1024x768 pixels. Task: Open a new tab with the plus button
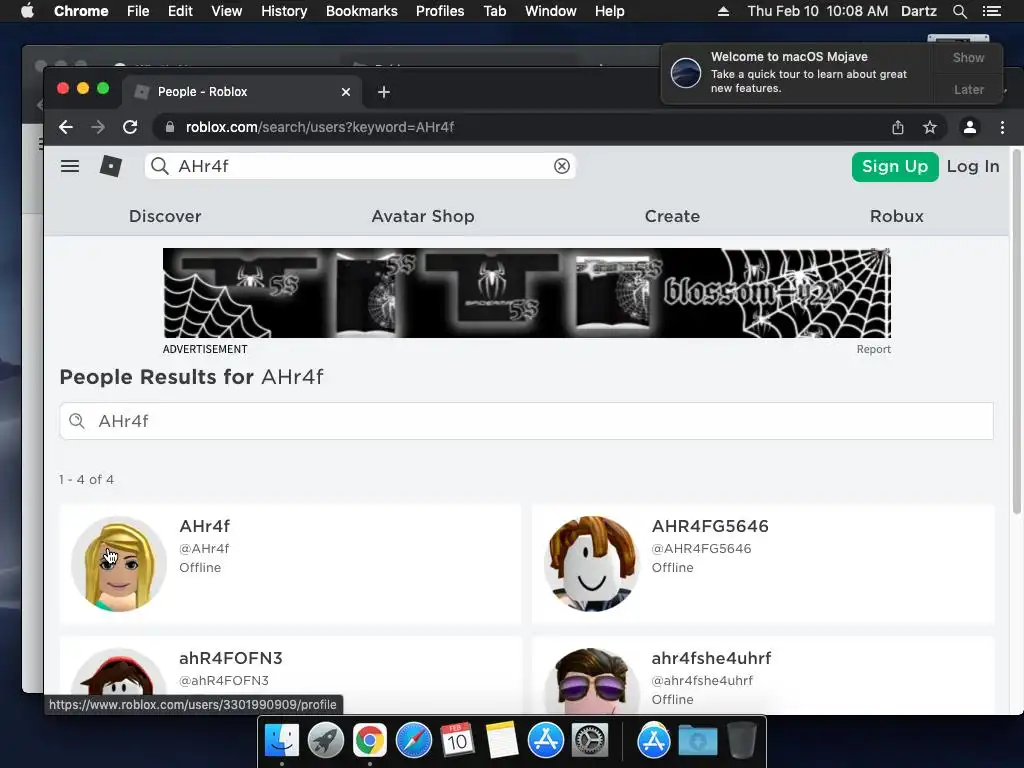click(x=384, y=92)
